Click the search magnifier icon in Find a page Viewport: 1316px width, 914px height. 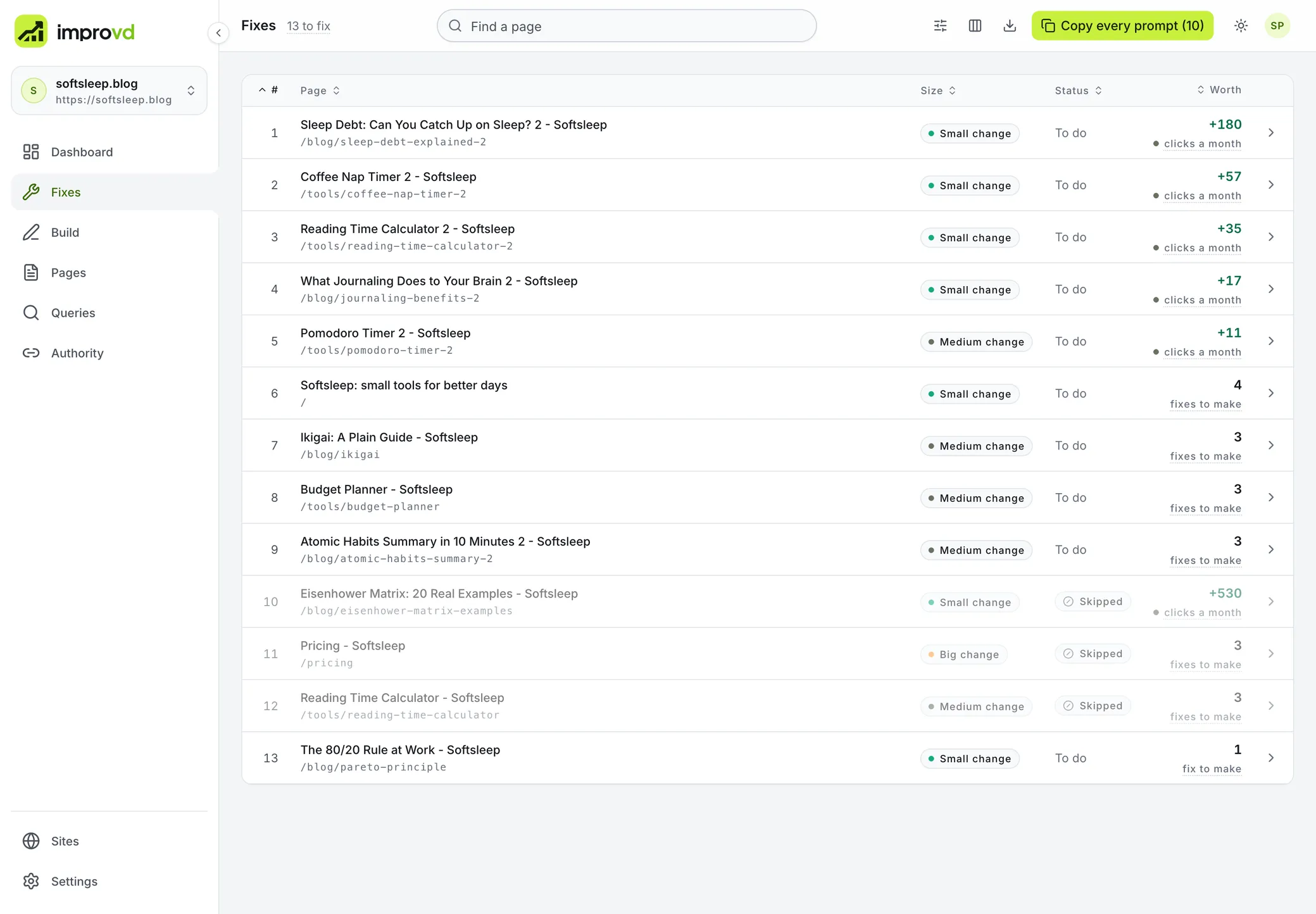(x=455, y=26)
